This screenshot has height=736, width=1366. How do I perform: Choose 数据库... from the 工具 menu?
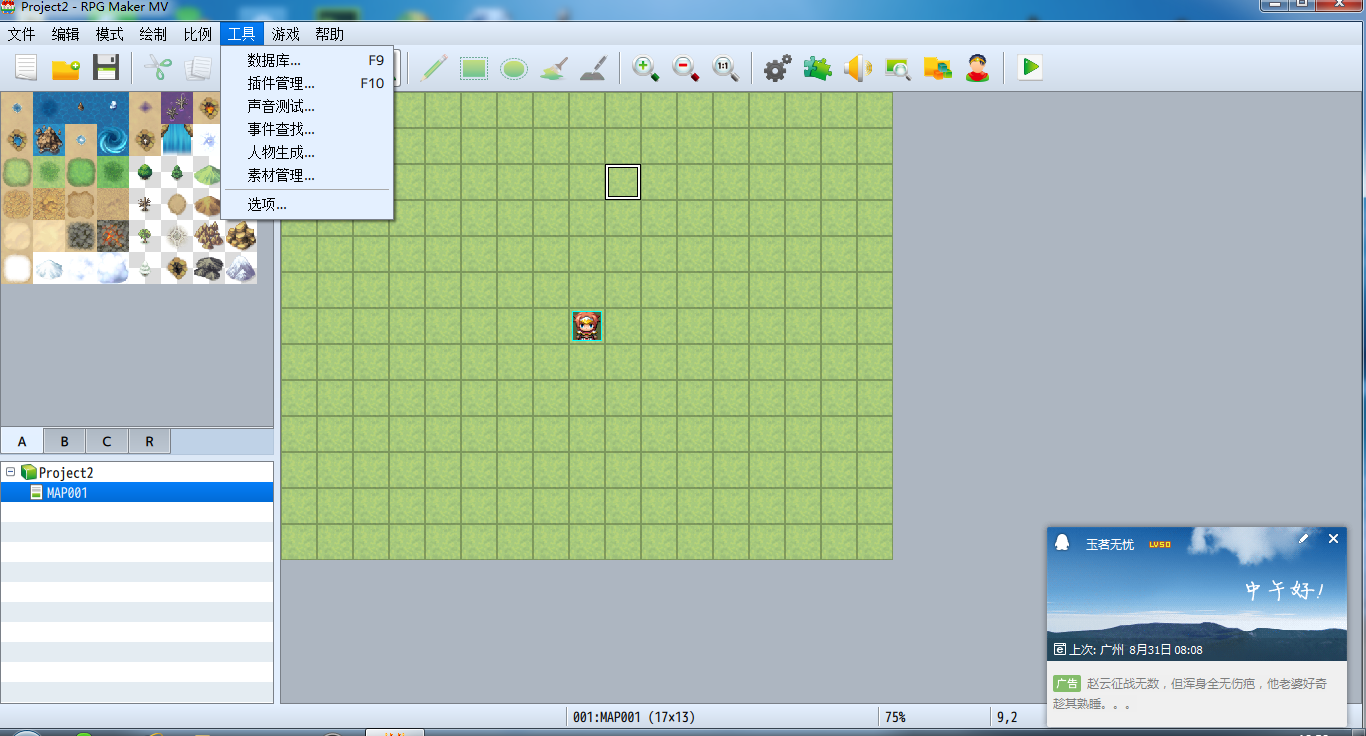tap(307, 61)
